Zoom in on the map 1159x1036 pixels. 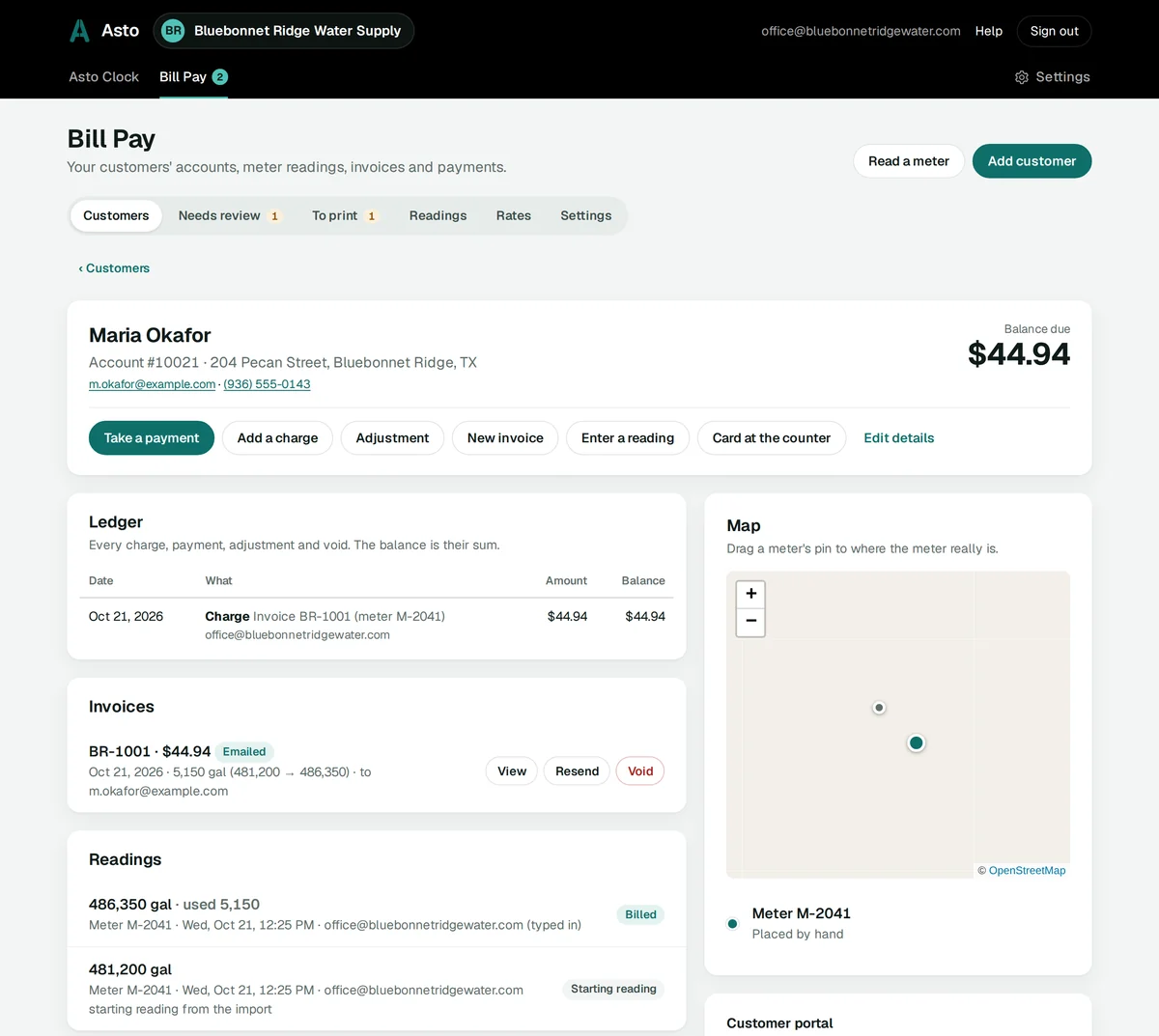(x=750, y=594)
